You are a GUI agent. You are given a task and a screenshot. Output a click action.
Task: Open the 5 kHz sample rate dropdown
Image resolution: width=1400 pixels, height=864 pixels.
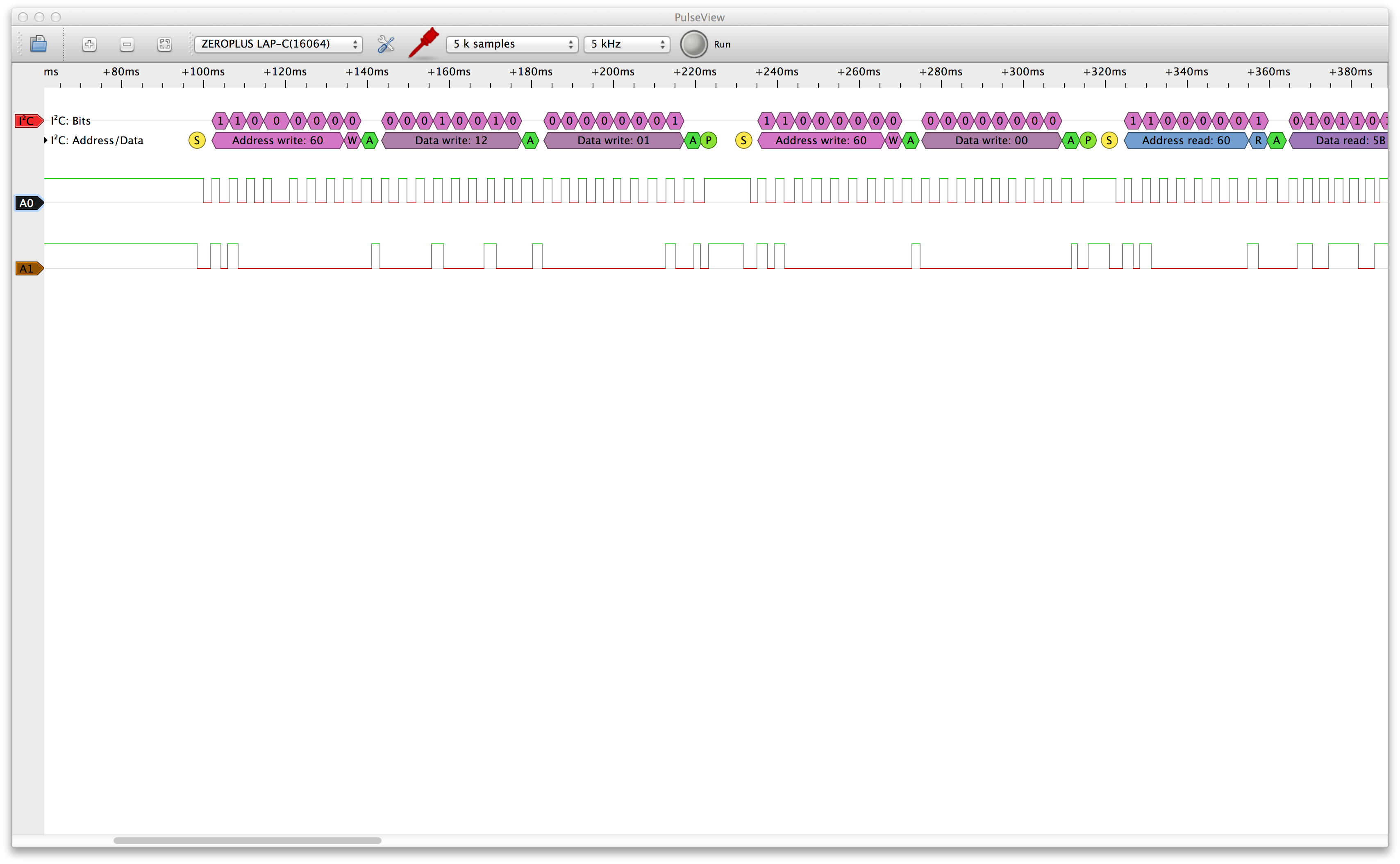tap(626, 44)
